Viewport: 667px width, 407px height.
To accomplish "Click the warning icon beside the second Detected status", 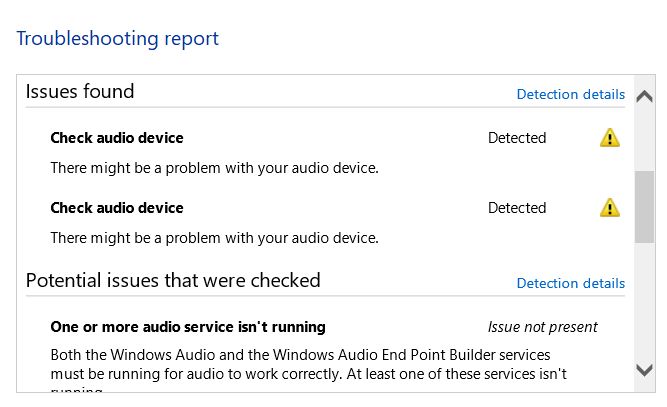I will (x=610, y=208).
